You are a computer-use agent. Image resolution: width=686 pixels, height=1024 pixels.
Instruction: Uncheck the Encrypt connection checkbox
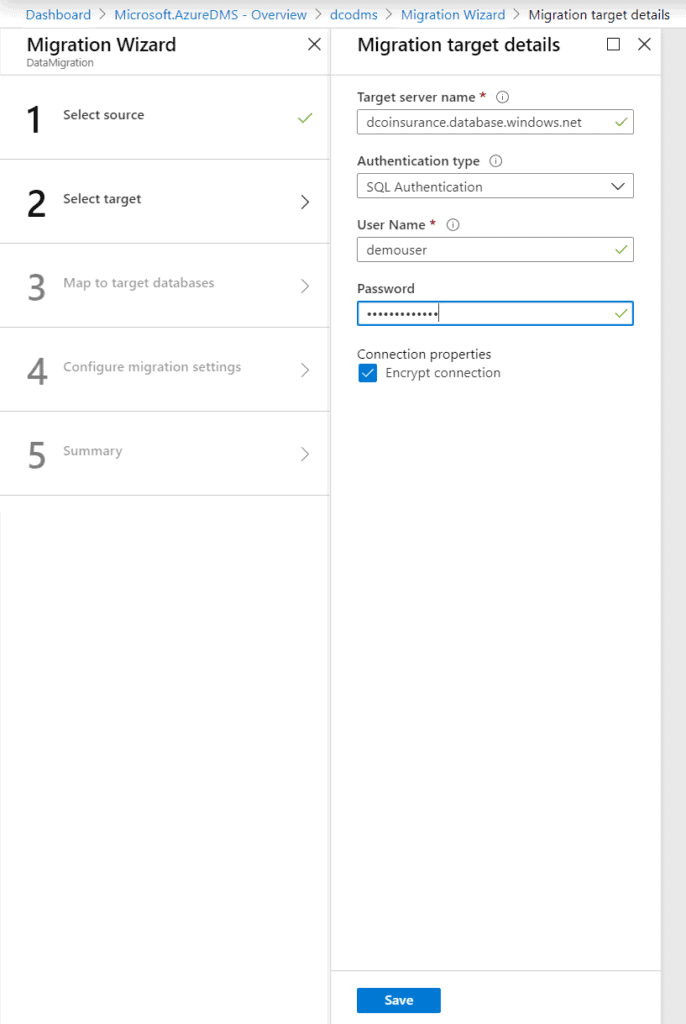(x=367, y=374)
